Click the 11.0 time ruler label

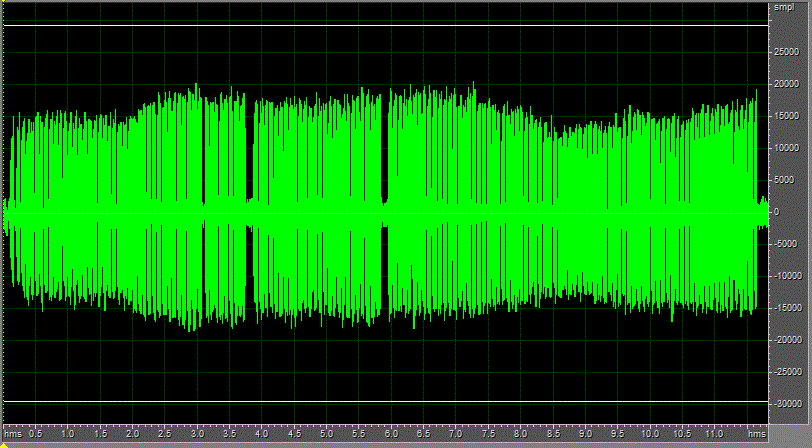(x=714, y=433)
